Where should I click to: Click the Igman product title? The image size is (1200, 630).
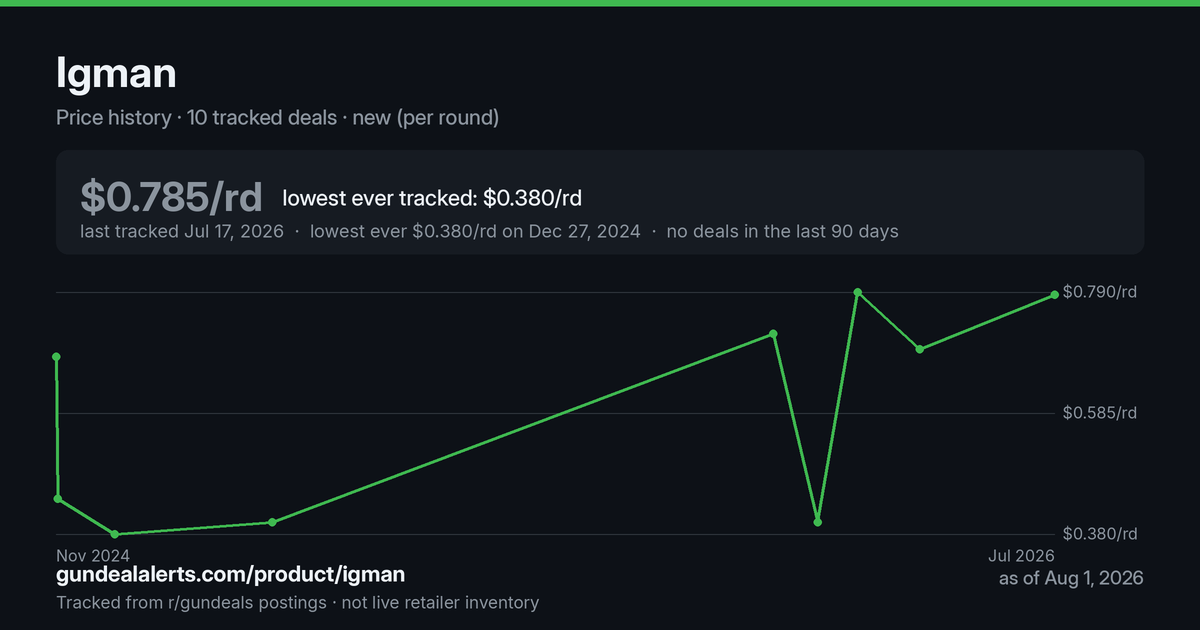click(118, 73)
